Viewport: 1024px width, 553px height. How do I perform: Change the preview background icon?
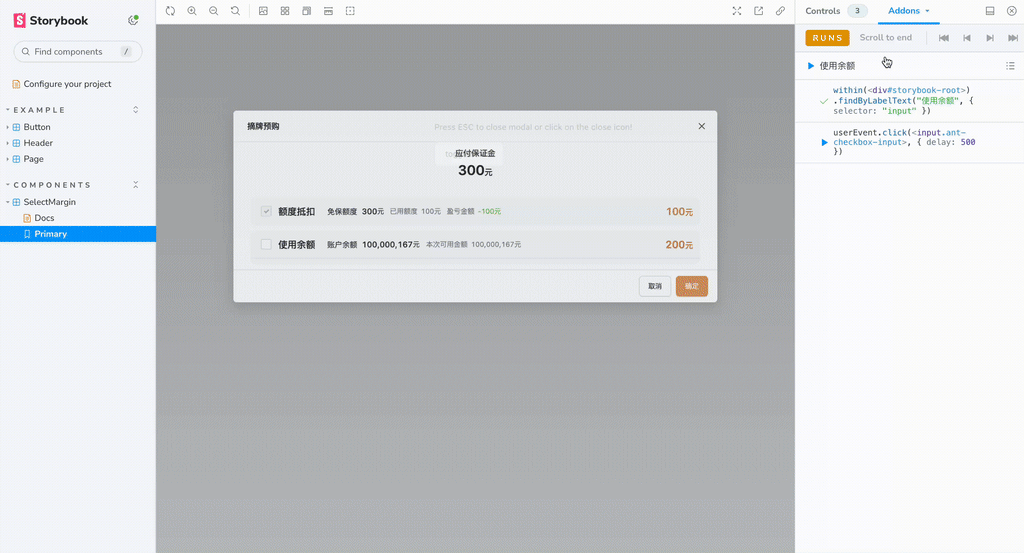click(263, 11)
